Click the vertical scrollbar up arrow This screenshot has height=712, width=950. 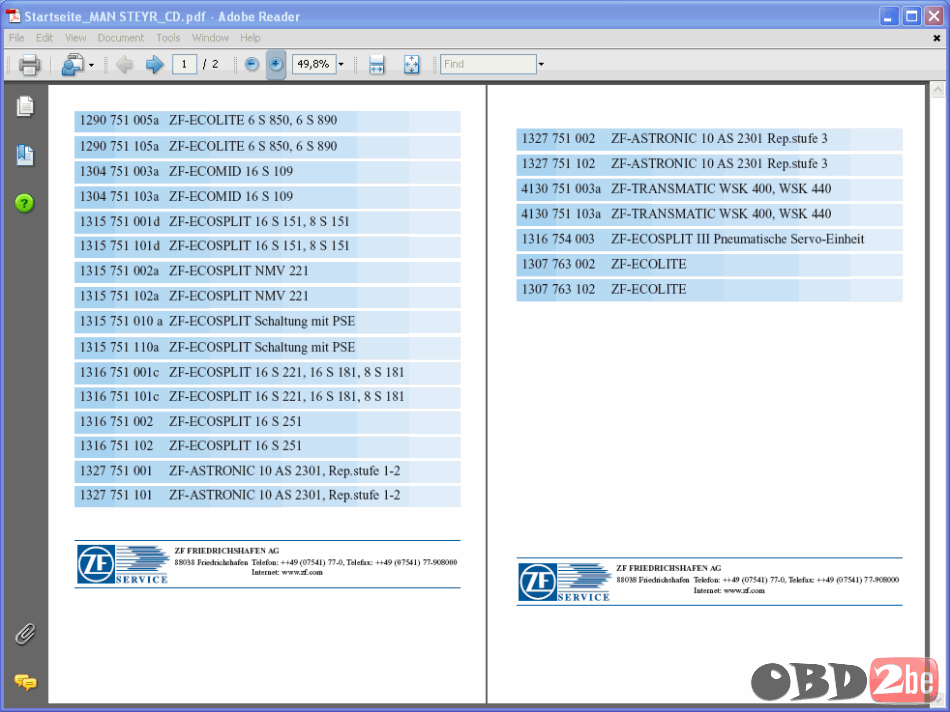937,90
